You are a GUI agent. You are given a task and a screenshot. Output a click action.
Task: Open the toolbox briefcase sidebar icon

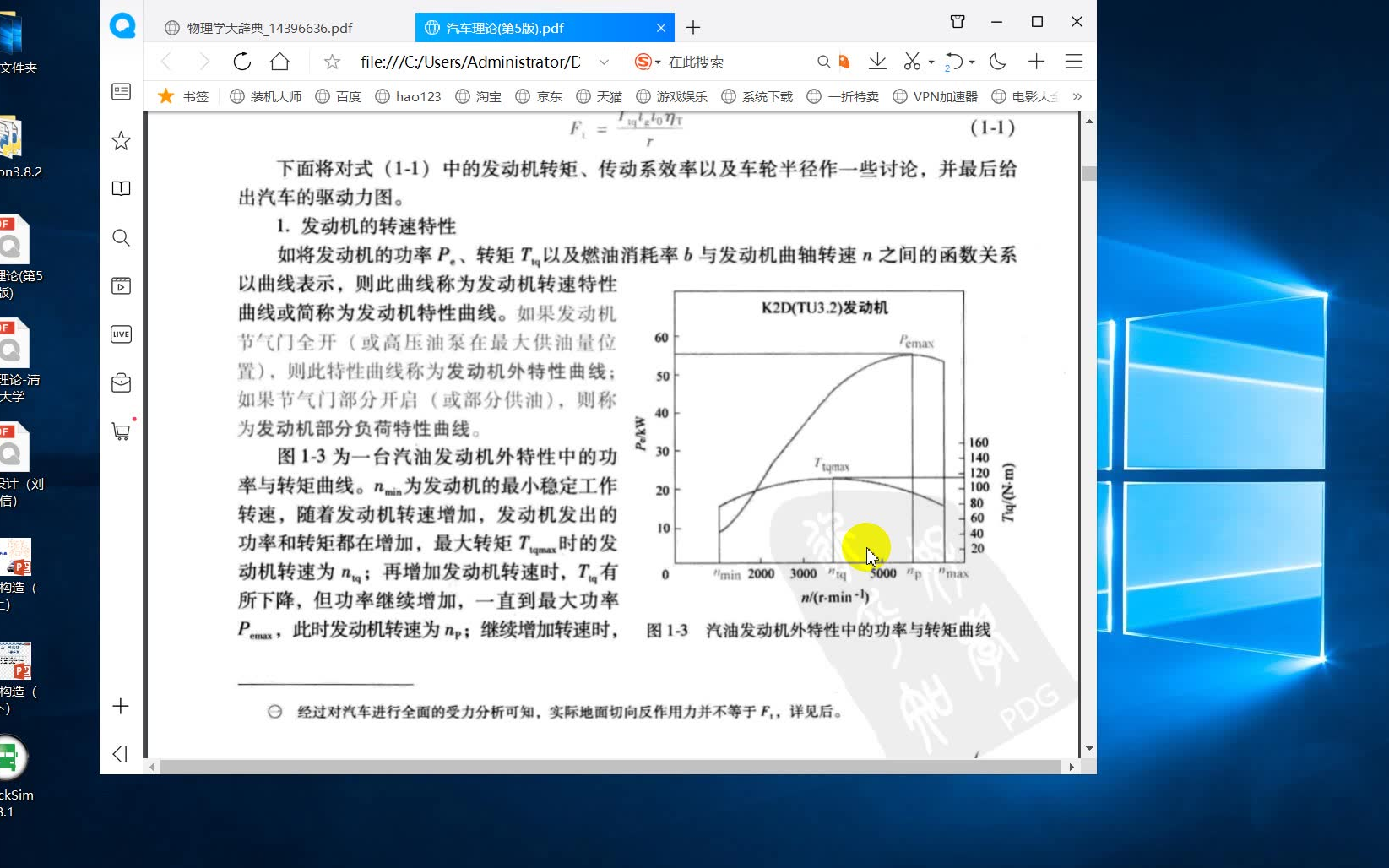pos(122,382)
